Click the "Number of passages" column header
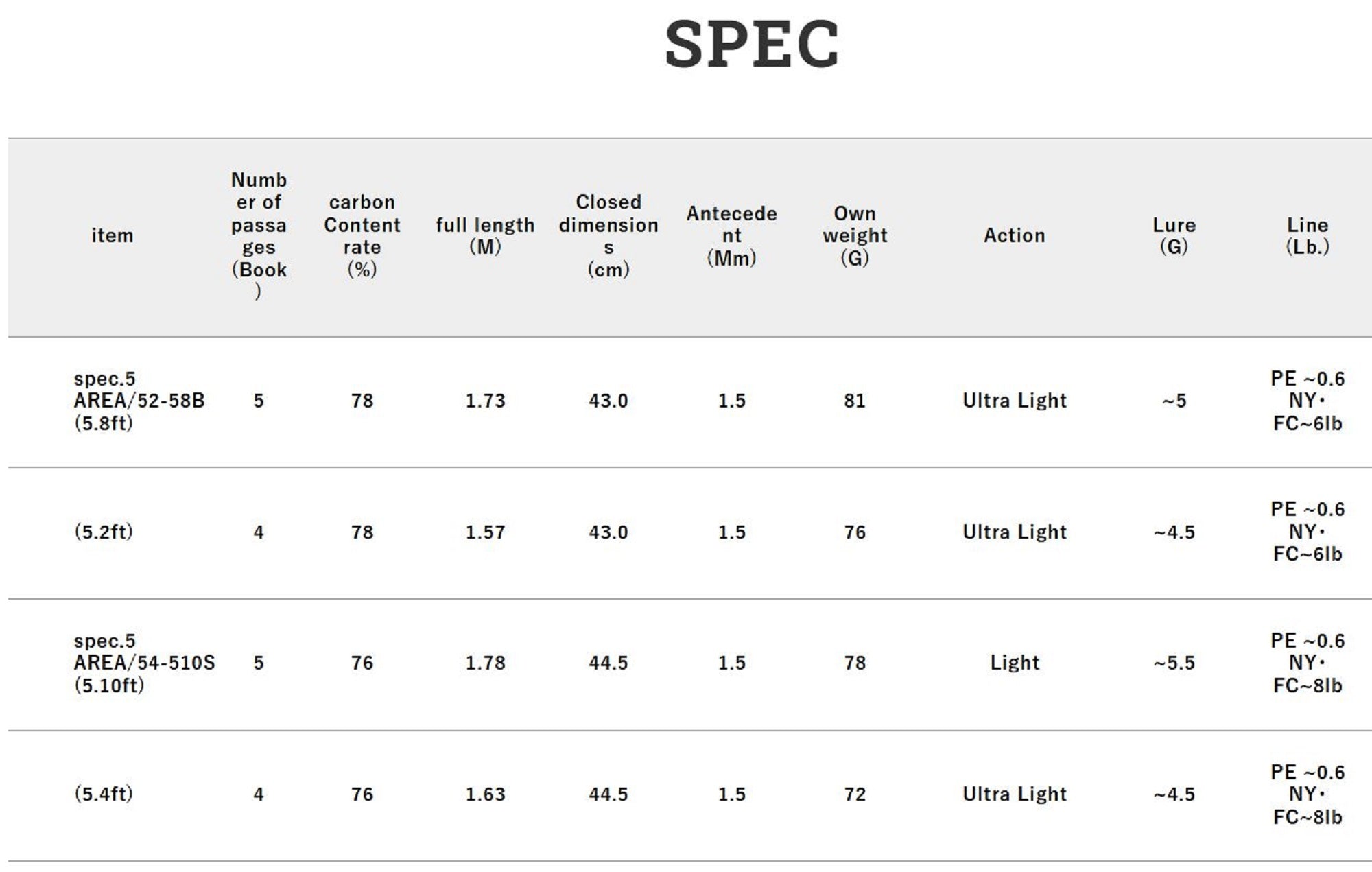 (259, 235)
